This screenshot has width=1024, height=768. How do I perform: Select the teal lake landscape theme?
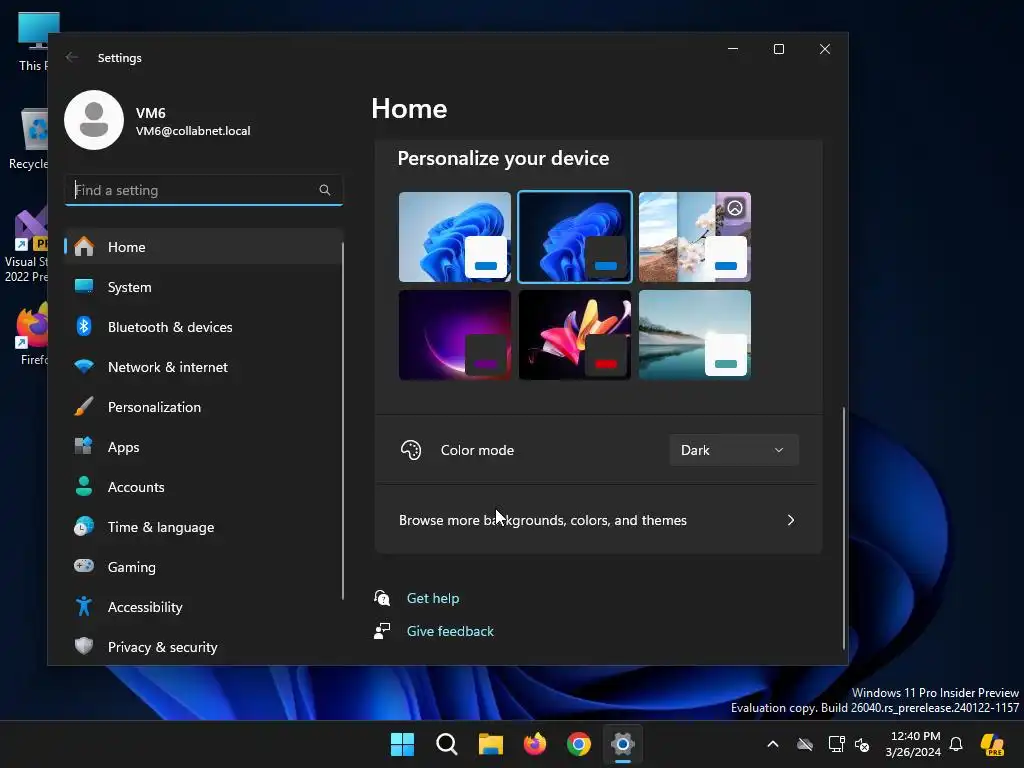[x=695, y=334]
